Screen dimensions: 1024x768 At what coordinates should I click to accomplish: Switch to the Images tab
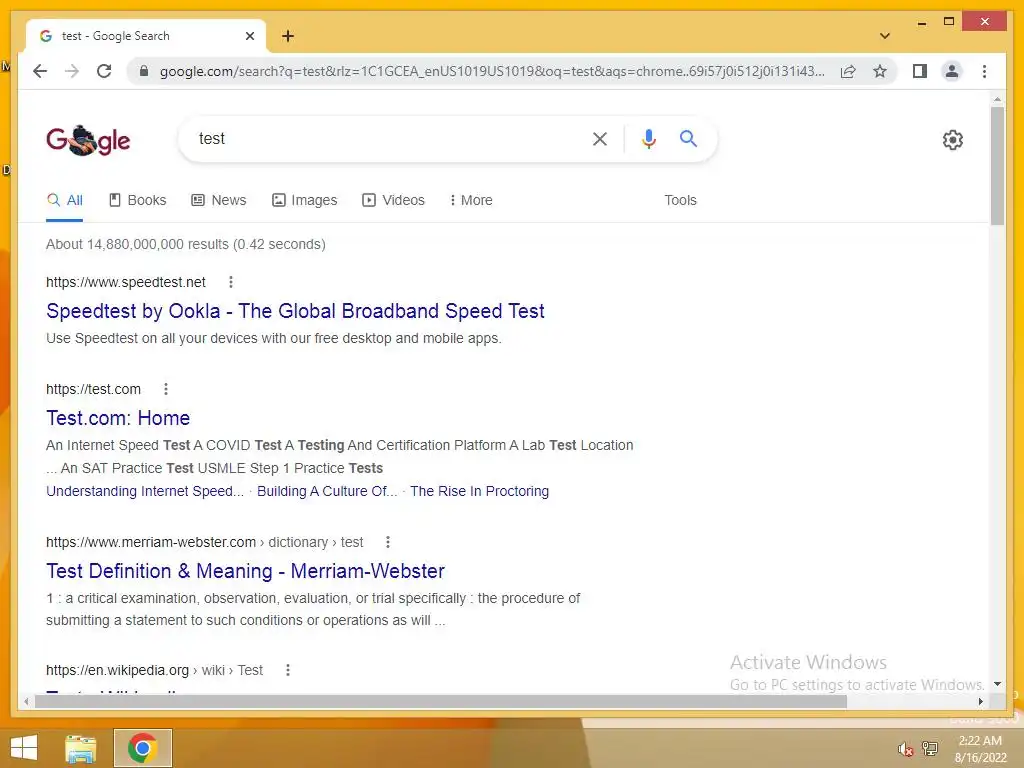[304, 200]
